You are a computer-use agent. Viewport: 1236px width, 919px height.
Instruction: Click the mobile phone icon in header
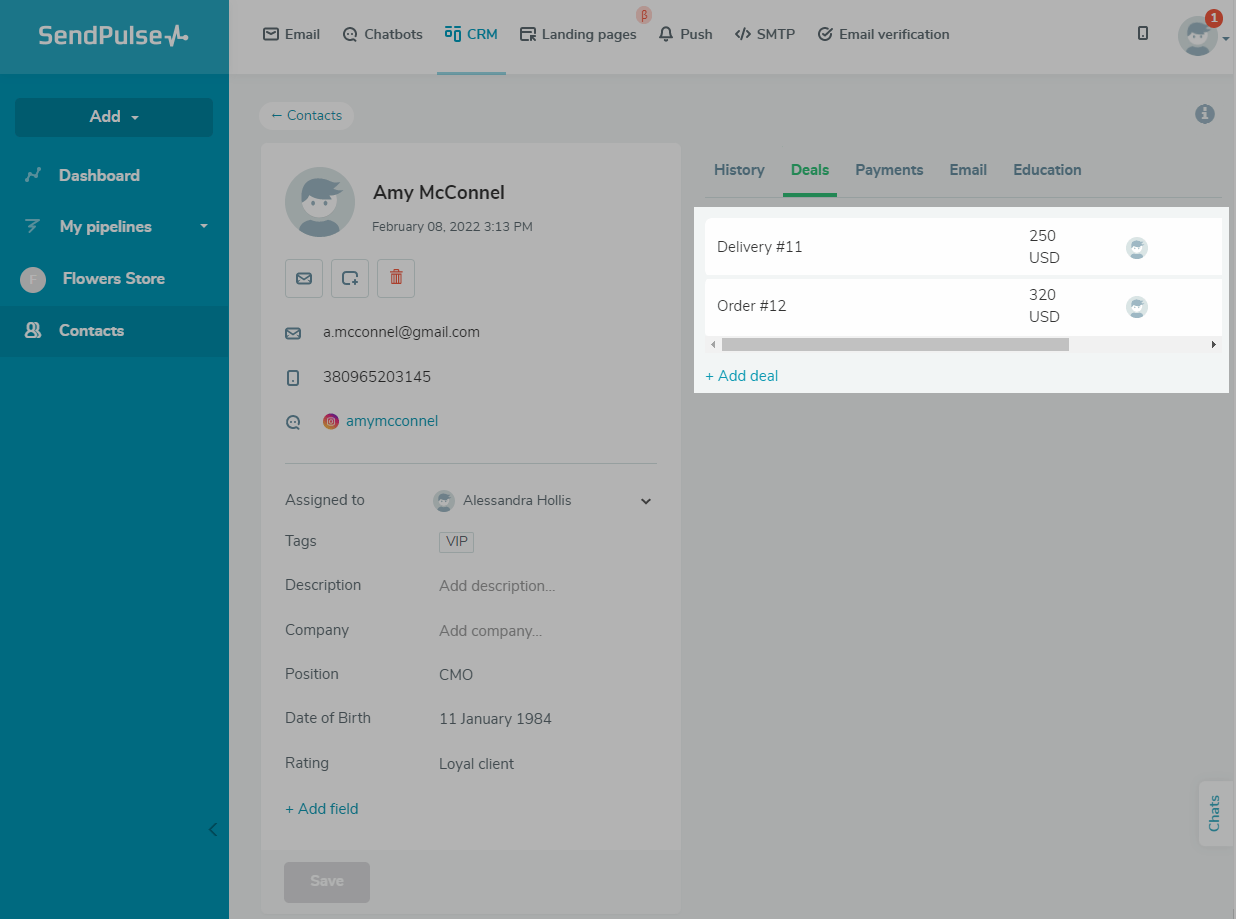pyautogui.click(x=1143, y=34)
